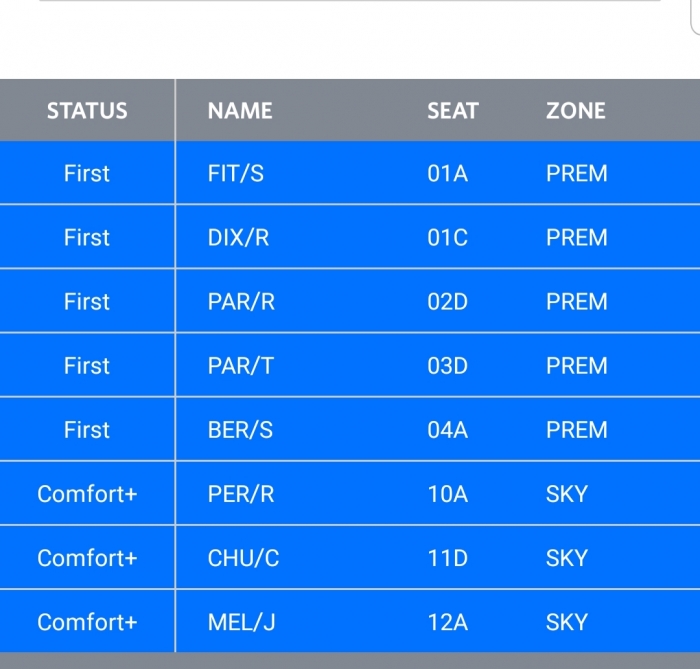Select passenger name MEL/J
This screenshot has height=669, width=700.
tap(241, 622)
